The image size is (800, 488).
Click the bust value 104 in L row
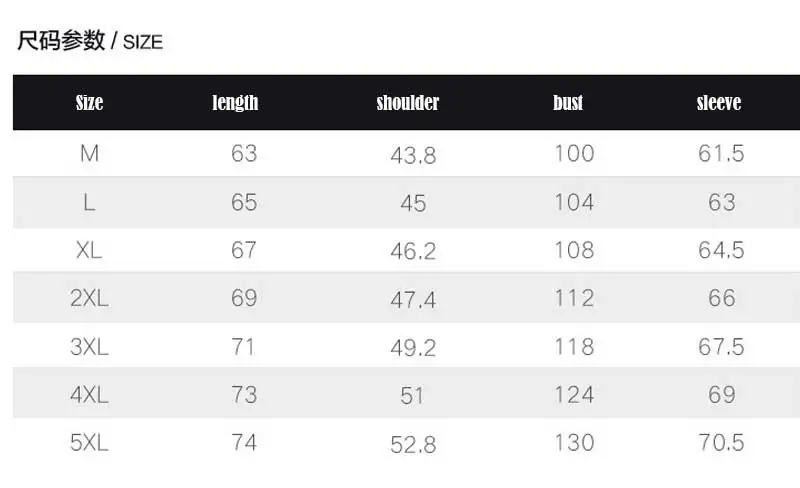click(574, 202)
